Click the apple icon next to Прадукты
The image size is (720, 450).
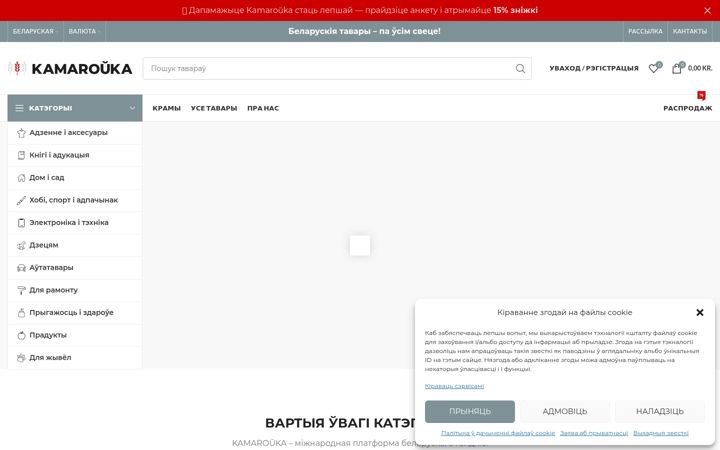pyautogui.click(x=21, y=335)
